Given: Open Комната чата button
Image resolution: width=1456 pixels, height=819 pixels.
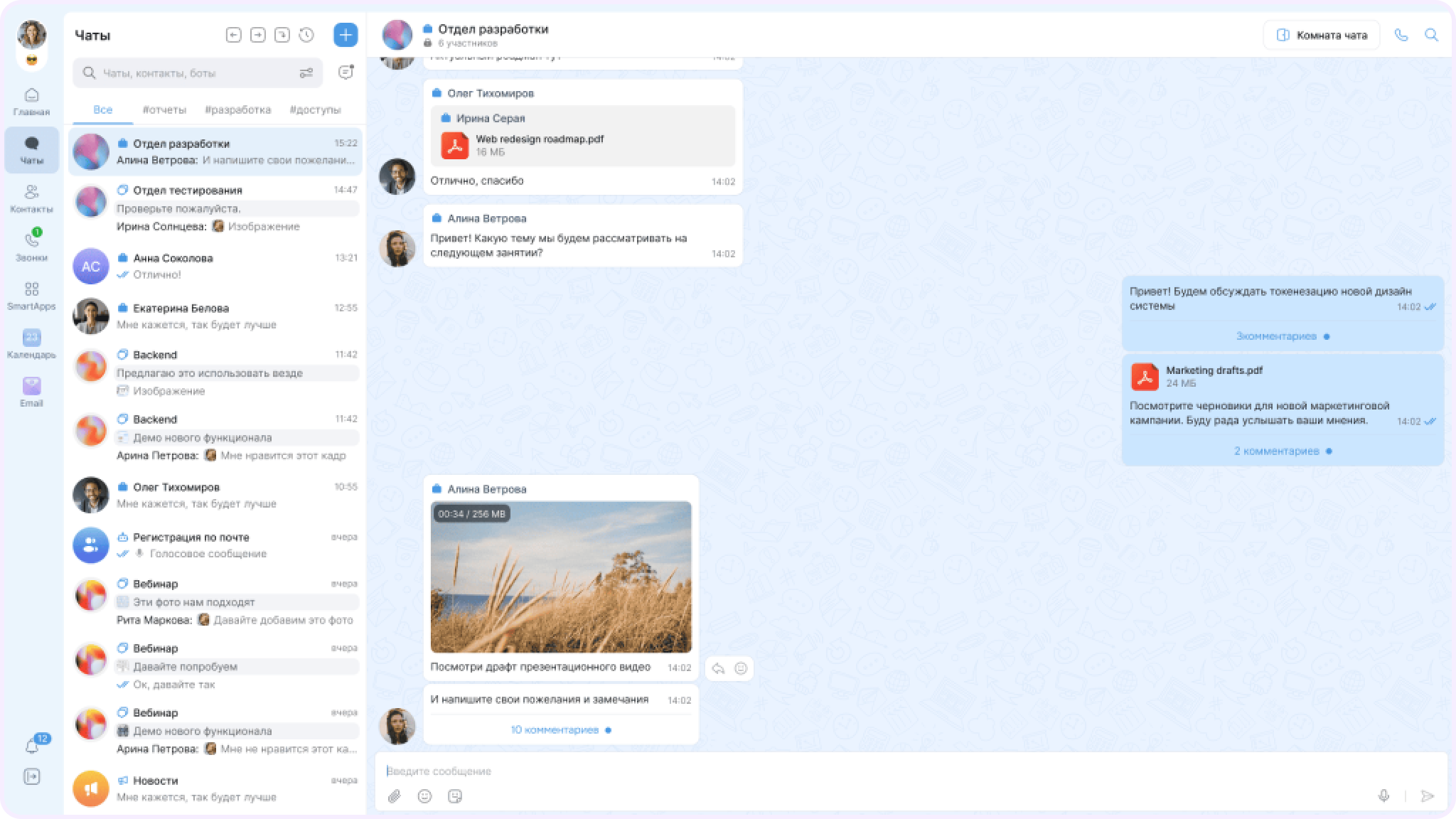Looking at the screenshot, I should [x=1322, y=35].
